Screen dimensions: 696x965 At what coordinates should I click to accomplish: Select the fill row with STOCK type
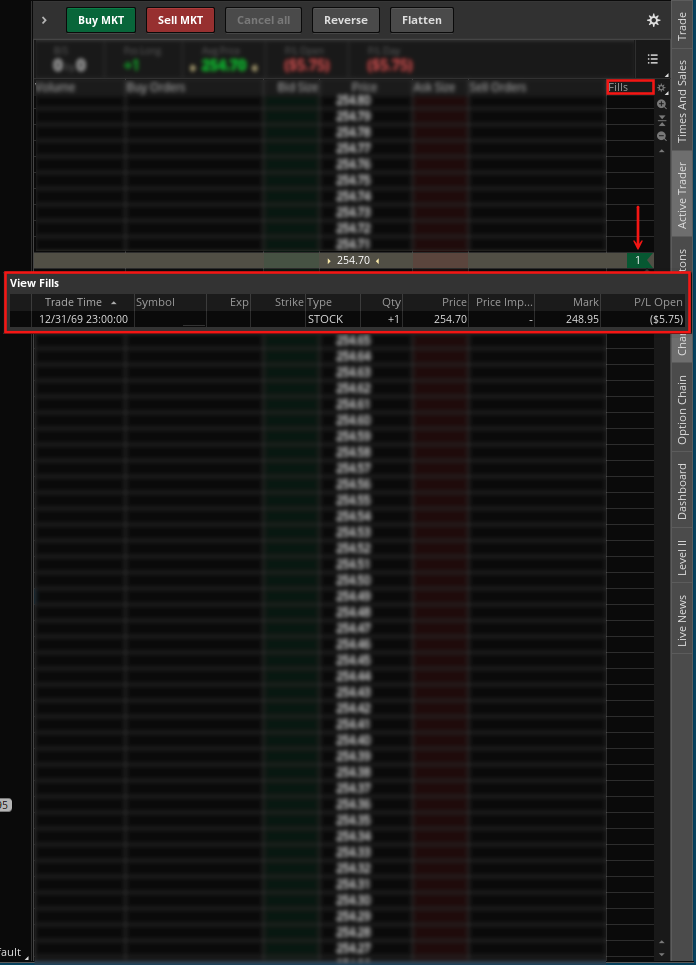325,319
